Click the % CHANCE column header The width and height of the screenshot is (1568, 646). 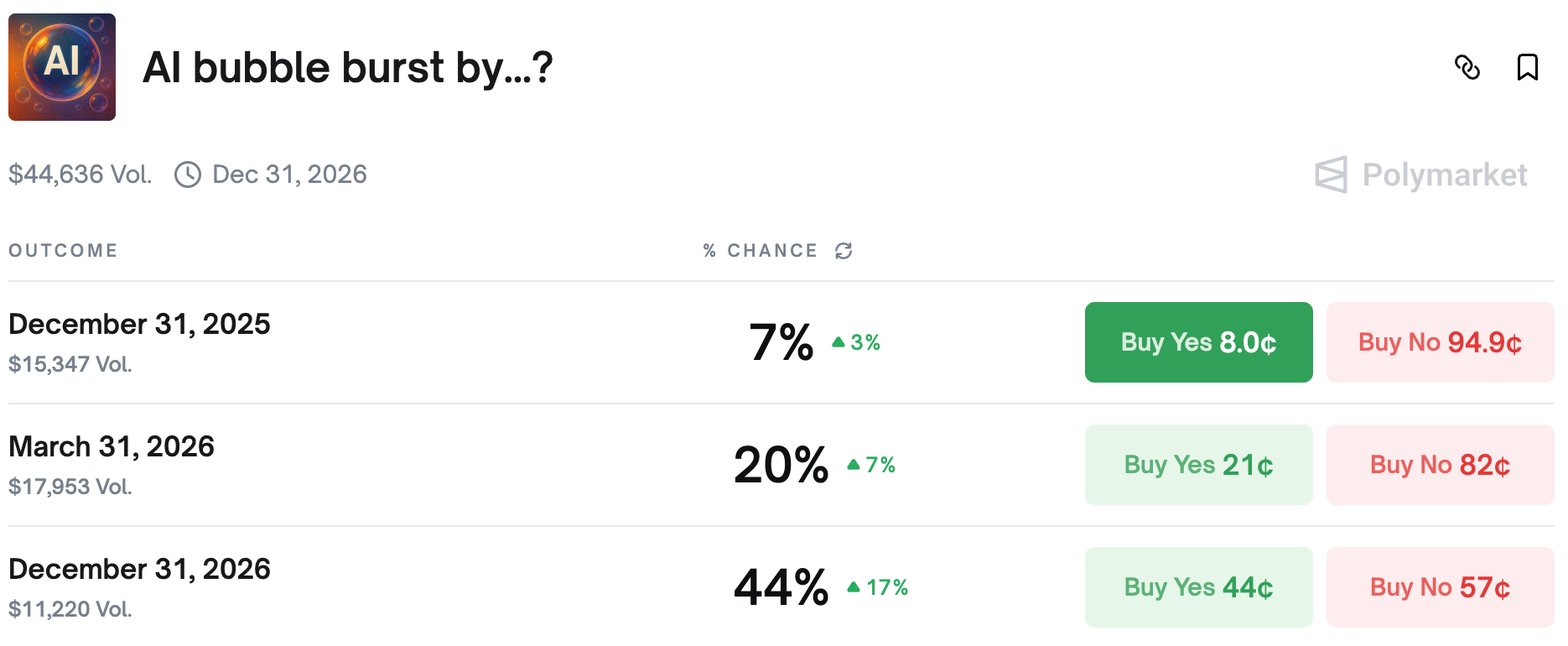click(760, 251)
